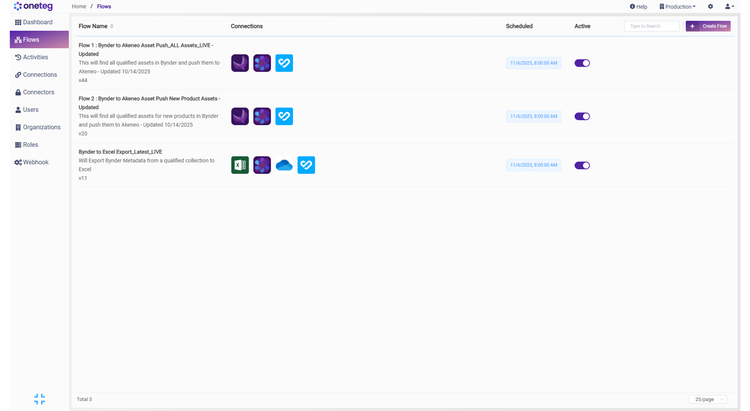Click the sidebar collapse arrows icon
Viewport: 750px width, 411px height.
tap(39, 399)
